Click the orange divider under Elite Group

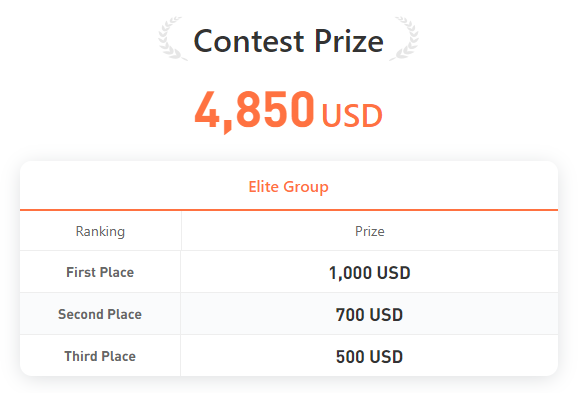point(289,210)
